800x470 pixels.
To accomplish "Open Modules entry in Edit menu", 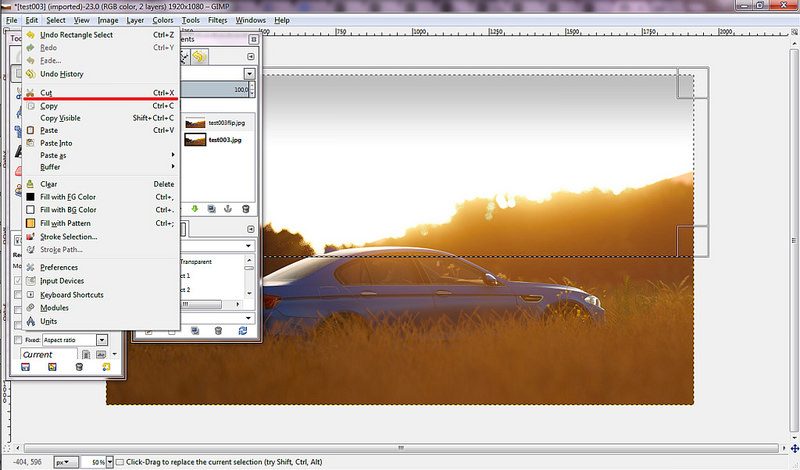I will [x=101, y=308].
